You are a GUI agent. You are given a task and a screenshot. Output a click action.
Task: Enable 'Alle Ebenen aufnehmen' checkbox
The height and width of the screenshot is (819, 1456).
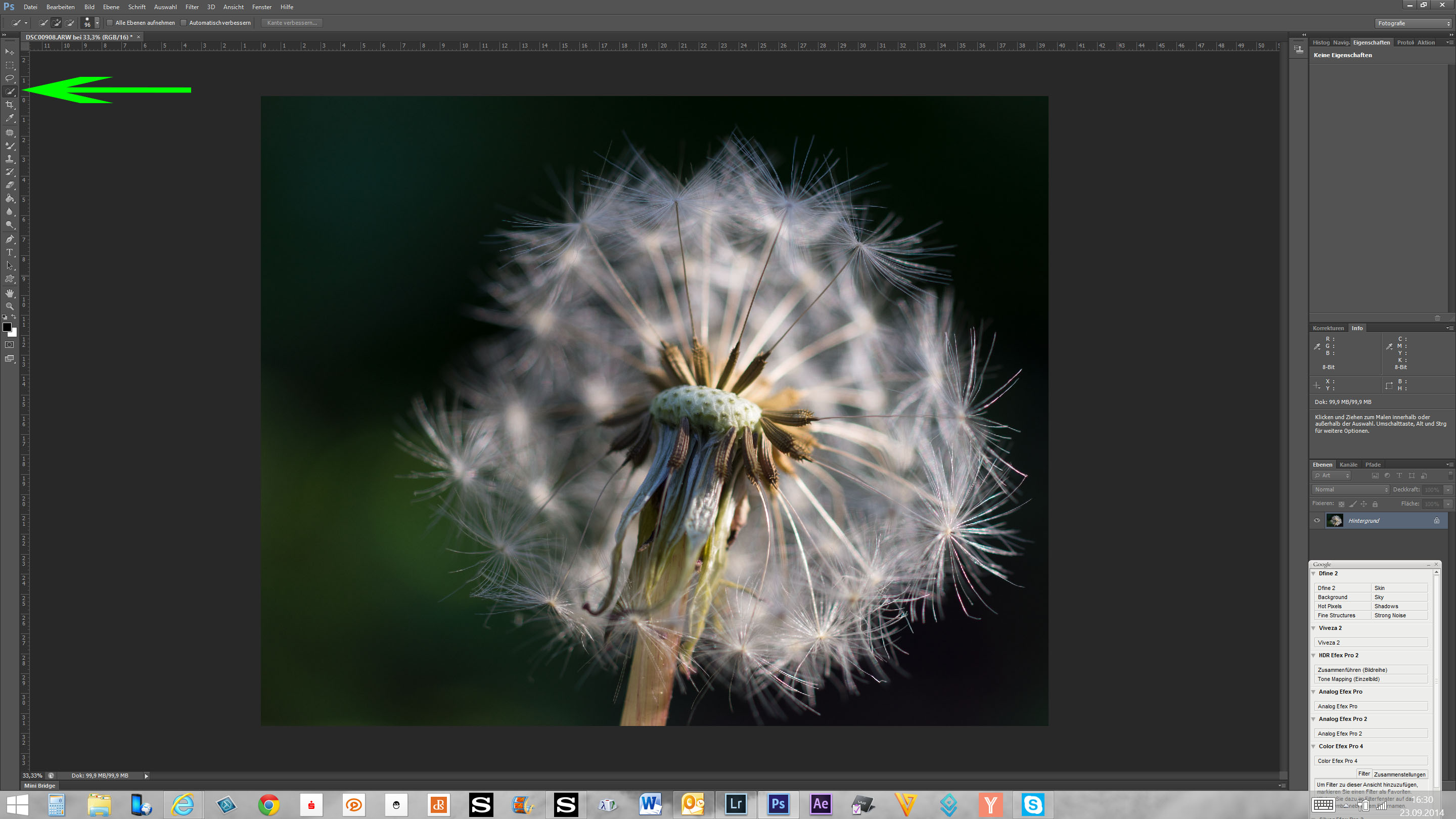[x=110, y=23]
